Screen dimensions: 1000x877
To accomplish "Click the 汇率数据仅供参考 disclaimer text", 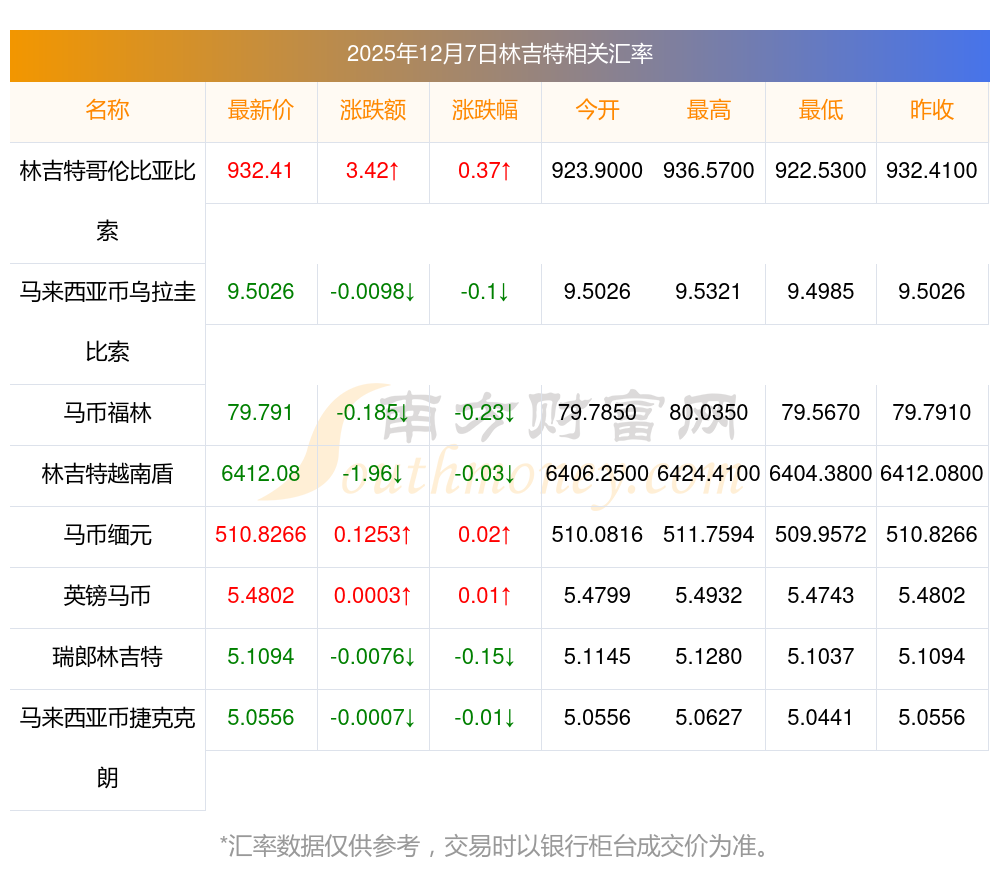I will click(x=499, y=846).
